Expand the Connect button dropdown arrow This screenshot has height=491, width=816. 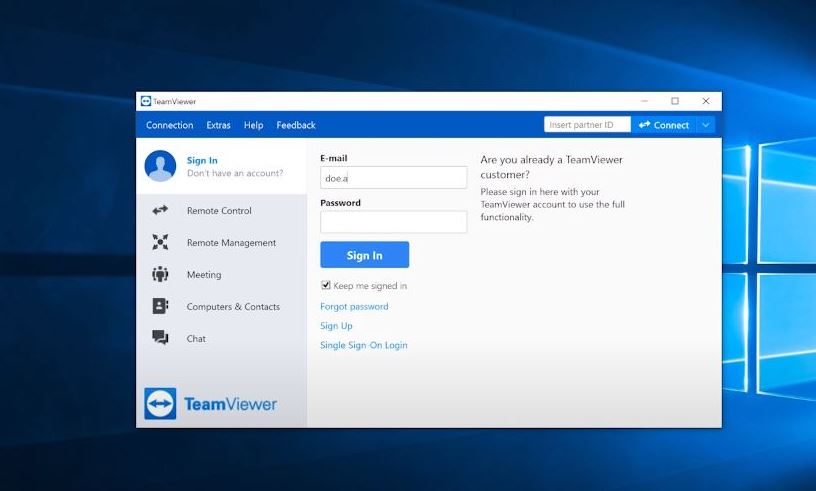tap(706, 125)
